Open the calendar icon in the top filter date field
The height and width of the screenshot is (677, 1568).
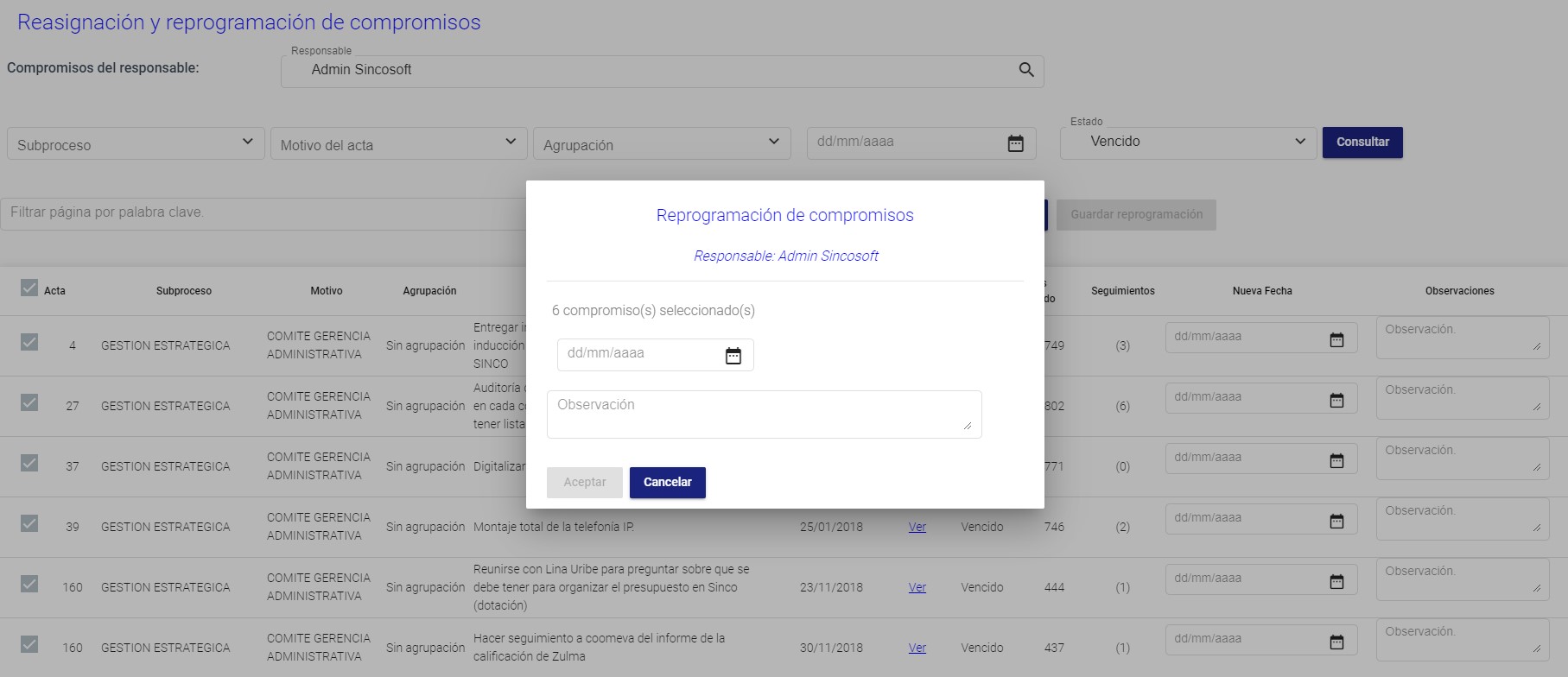[1016, 143]
